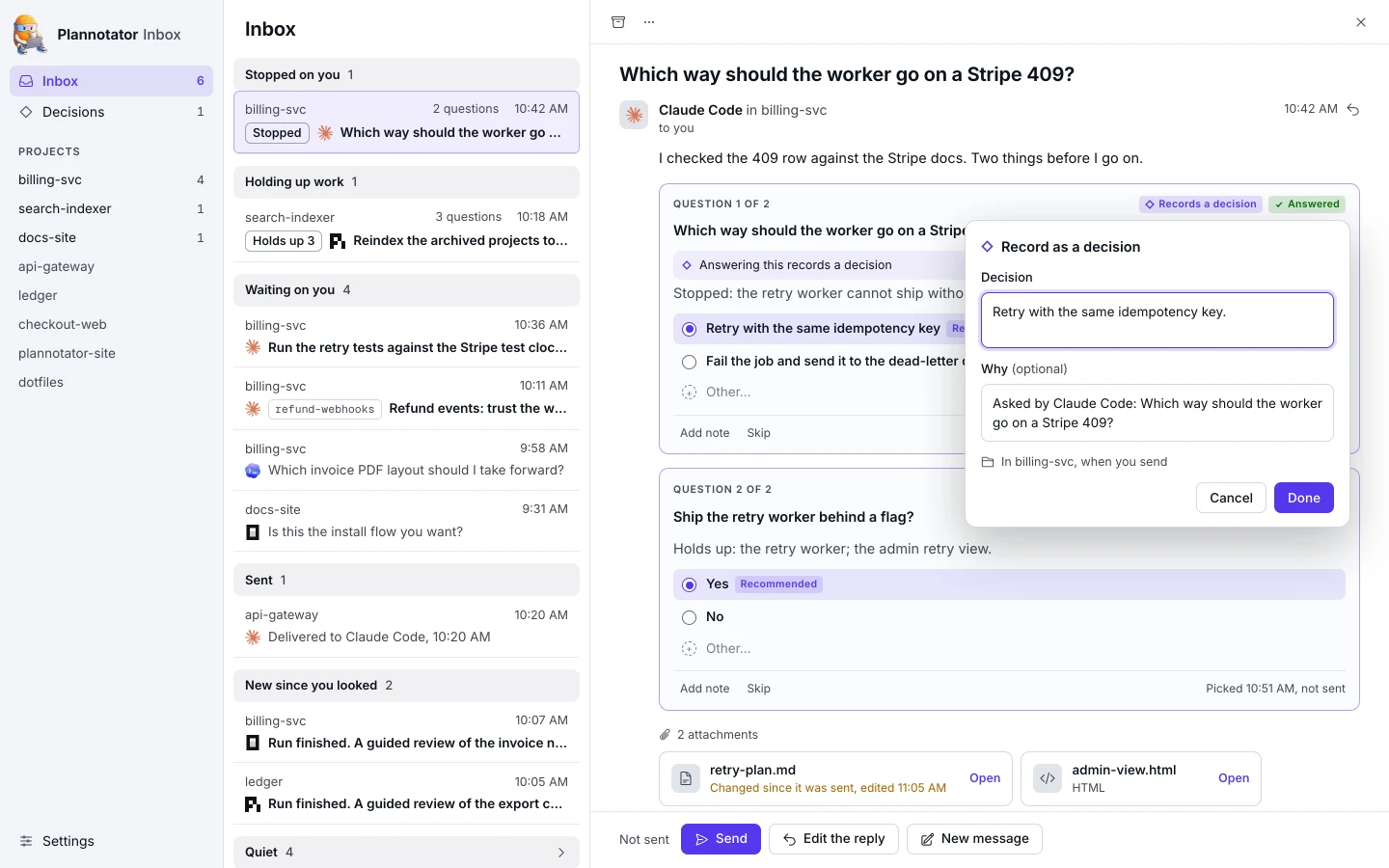The height and width of the screenshot is (868, 1389).
Task: Click Edit the reply
Action: 833,839
